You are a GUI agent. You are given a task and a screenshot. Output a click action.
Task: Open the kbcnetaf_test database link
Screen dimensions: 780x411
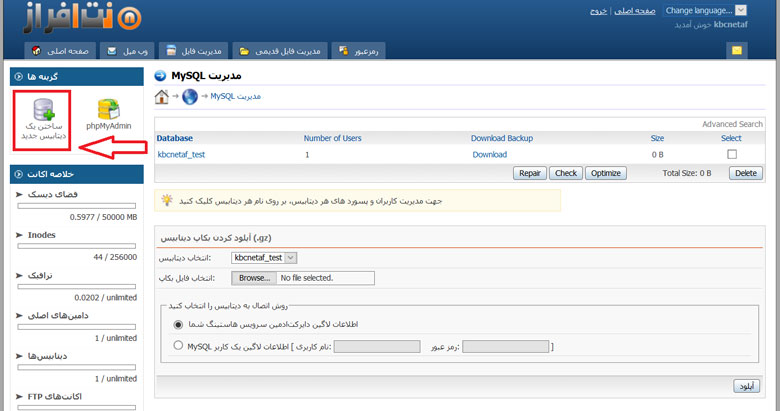(181, 155)
